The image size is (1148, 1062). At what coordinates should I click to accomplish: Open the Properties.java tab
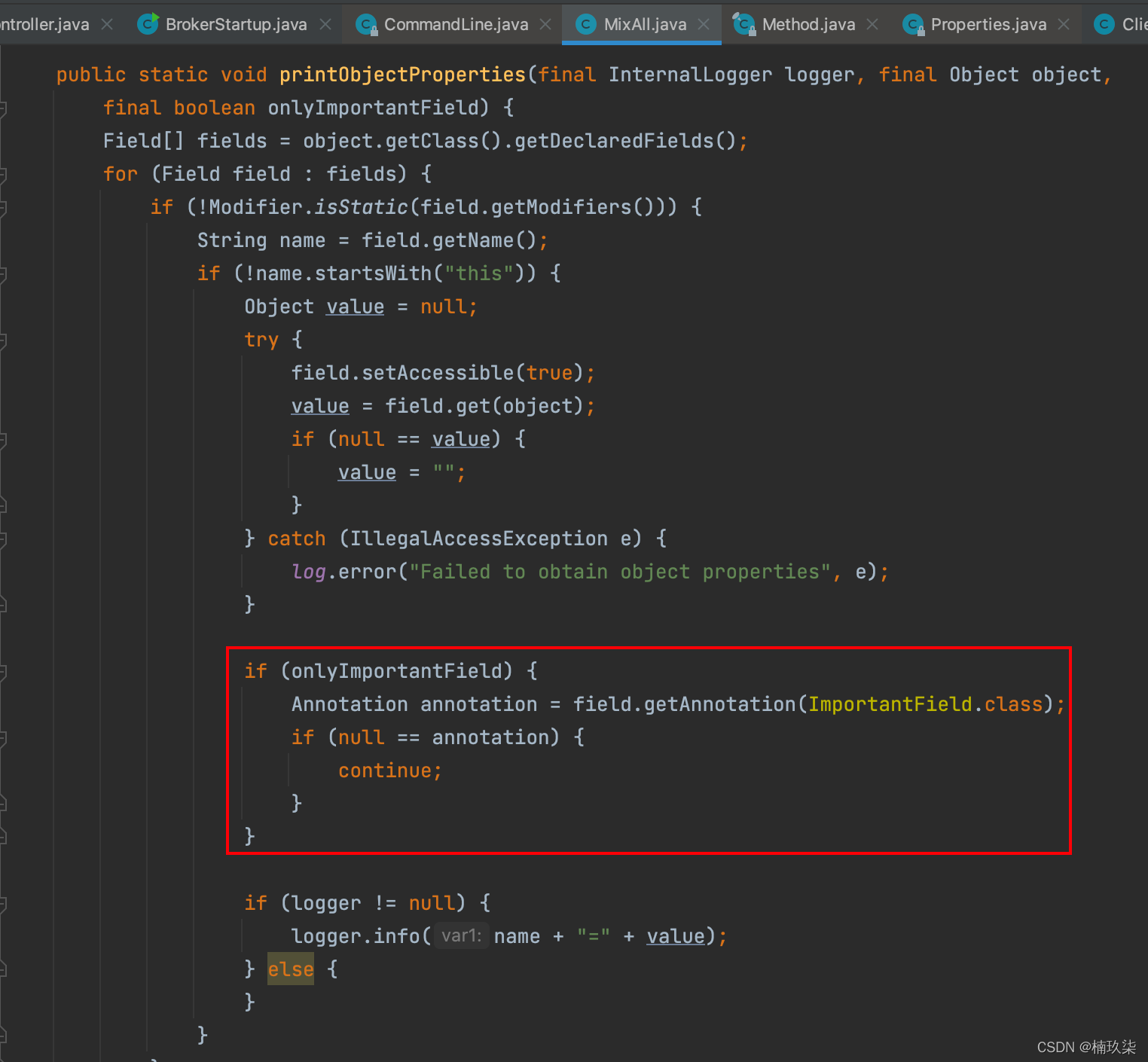(988, 25)
